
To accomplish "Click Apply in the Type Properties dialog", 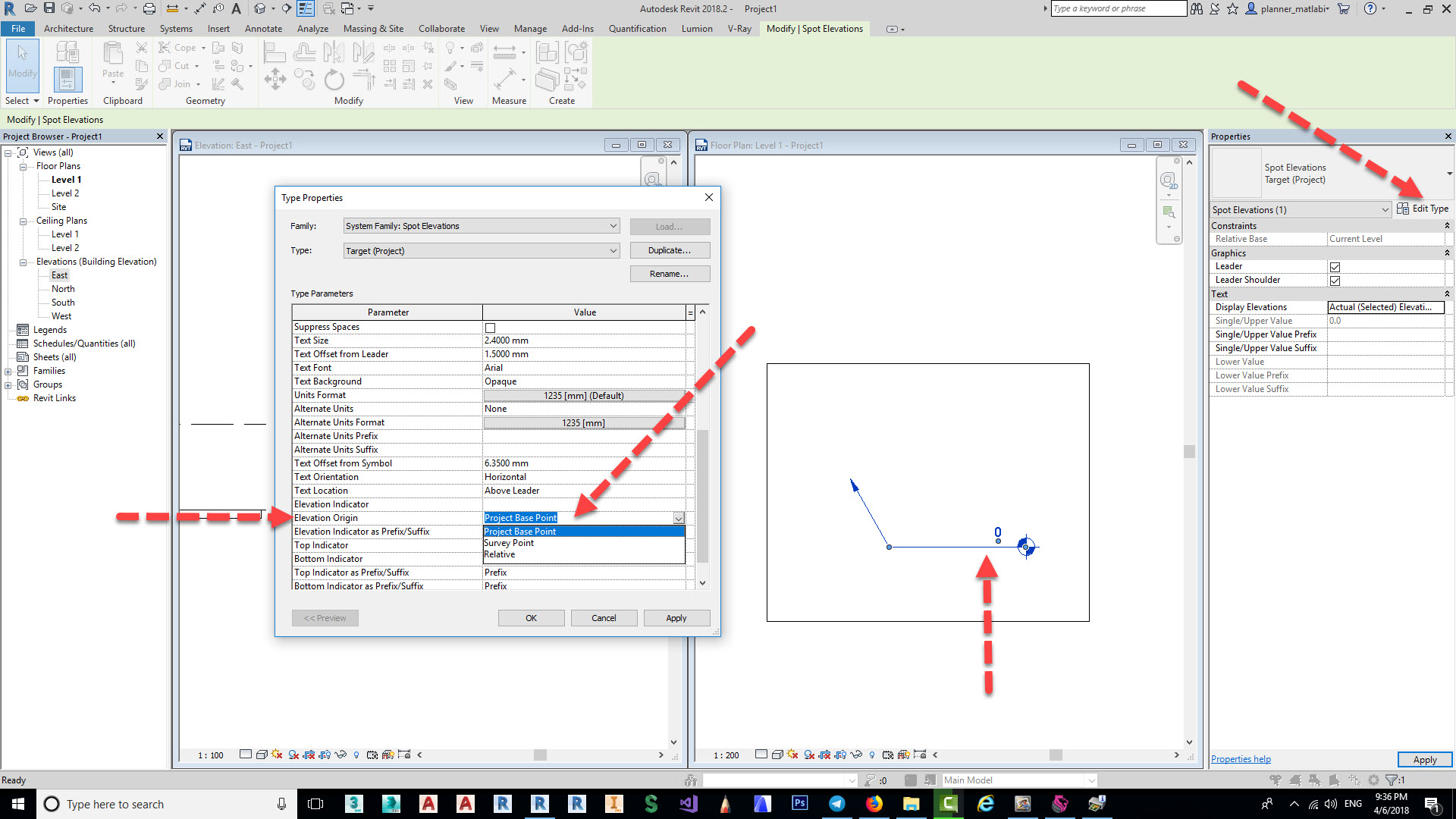I will [x=676, y=617].
